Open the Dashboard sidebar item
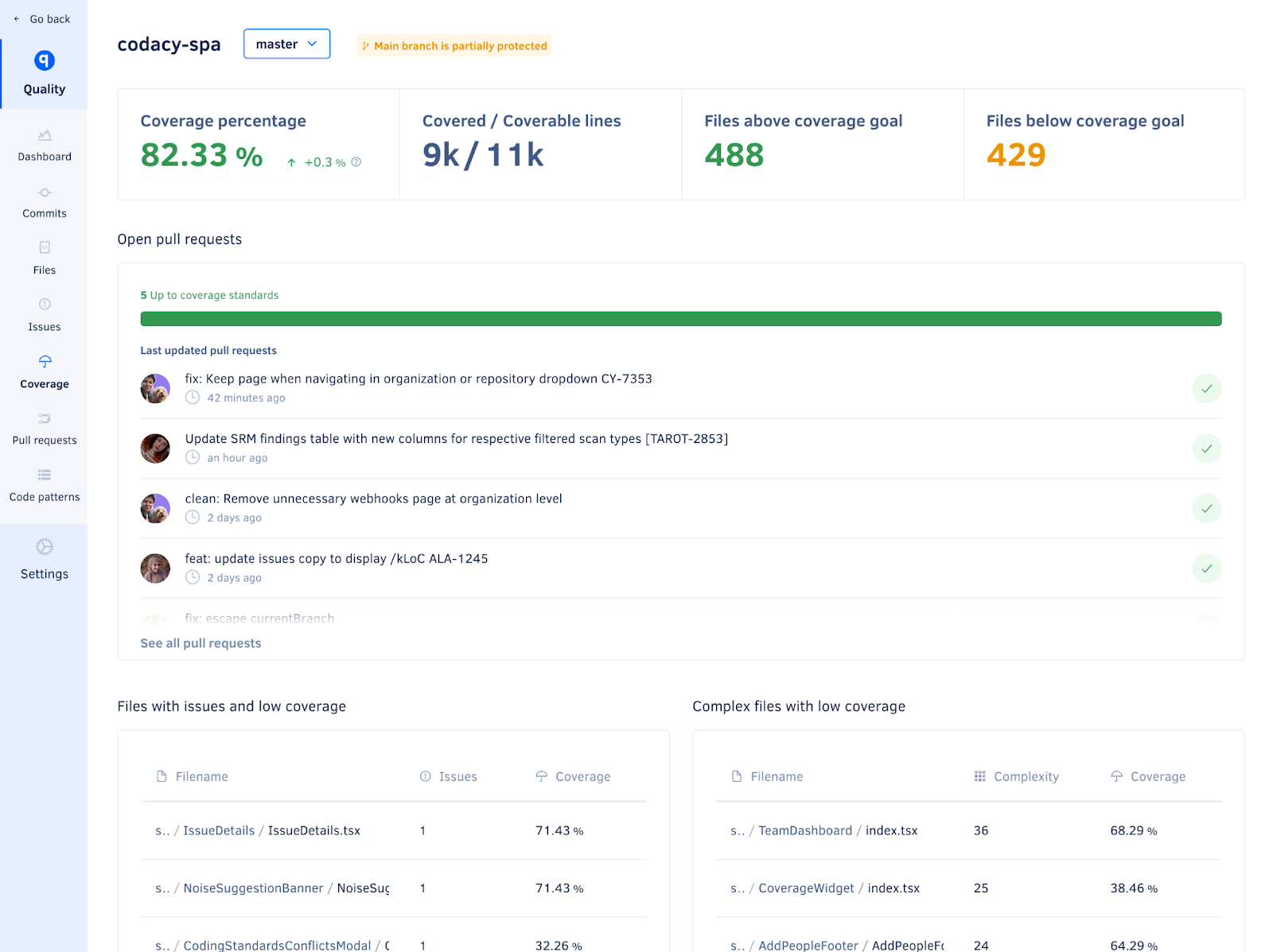 45,146
